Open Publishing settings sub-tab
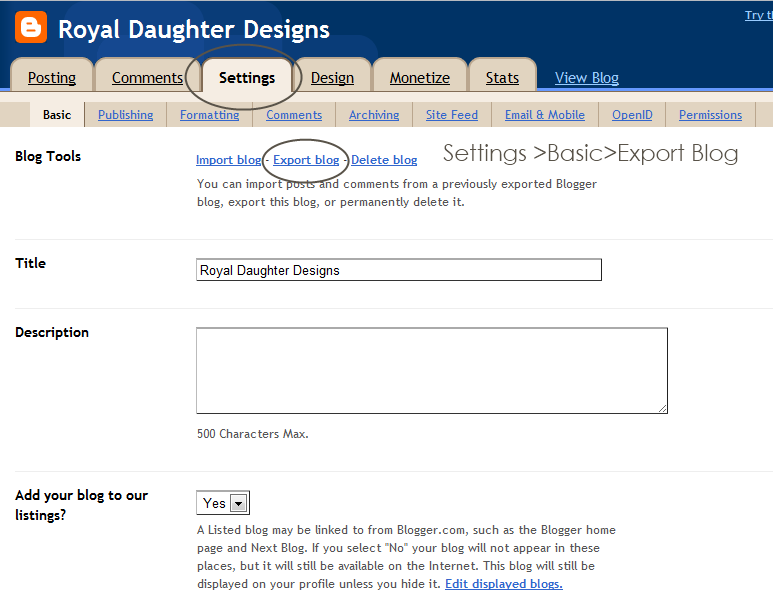Screen dimensions: 773x599 126,115
